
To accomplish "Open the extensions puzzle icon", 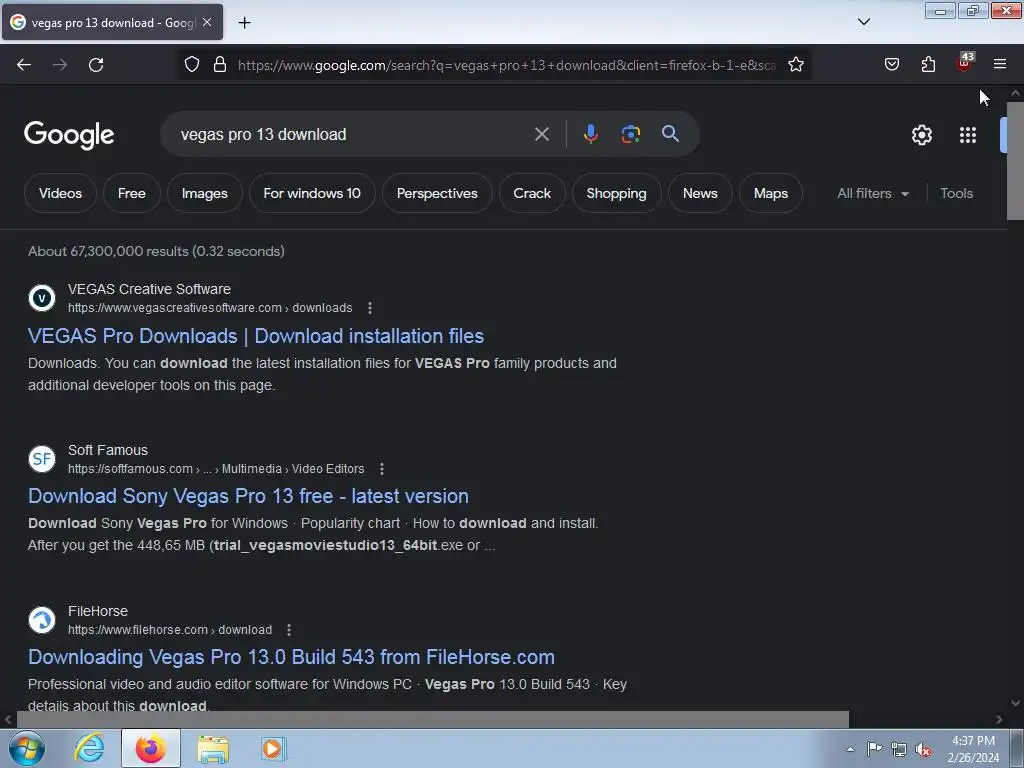I will [928, 65].
